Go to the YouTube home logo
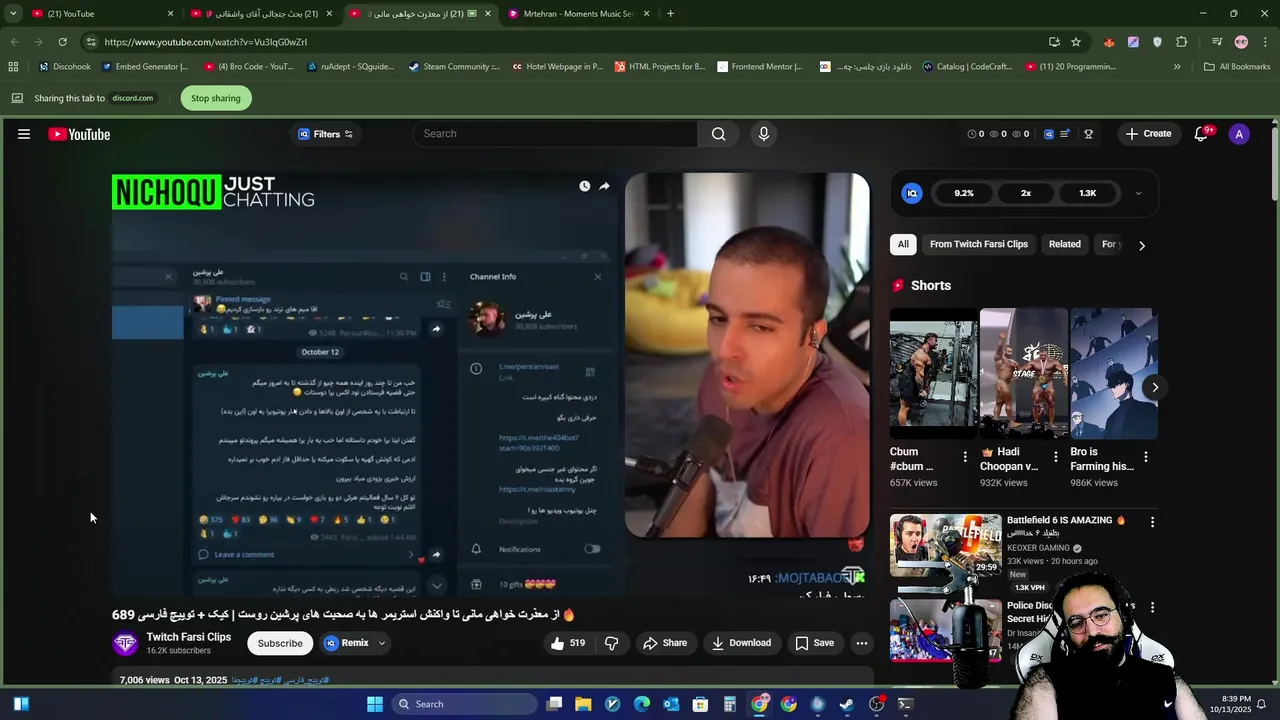 (x=79, y=134)
